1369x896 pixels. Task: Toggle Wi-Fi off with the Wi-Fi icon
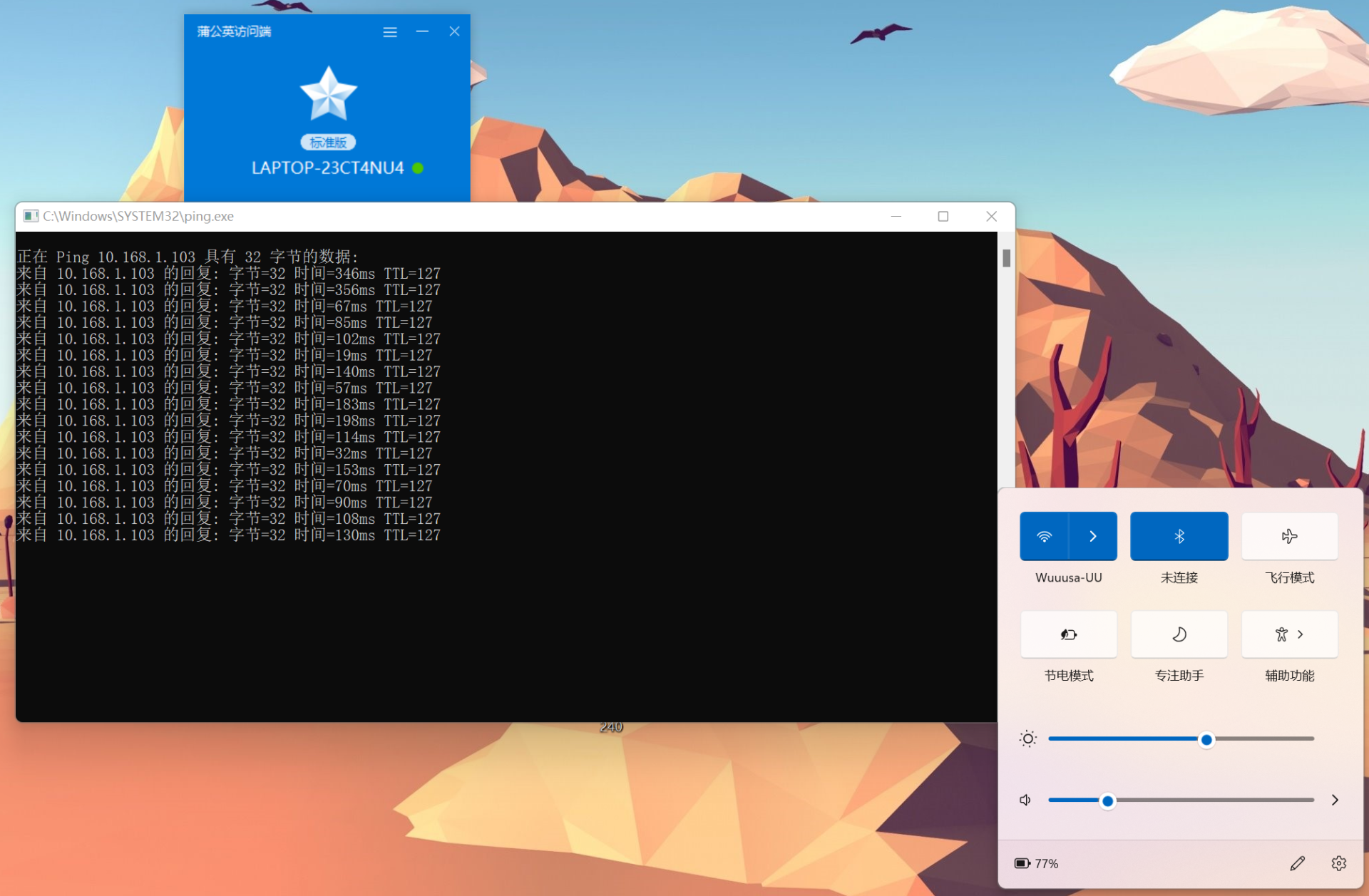[x=1044, y=536]
